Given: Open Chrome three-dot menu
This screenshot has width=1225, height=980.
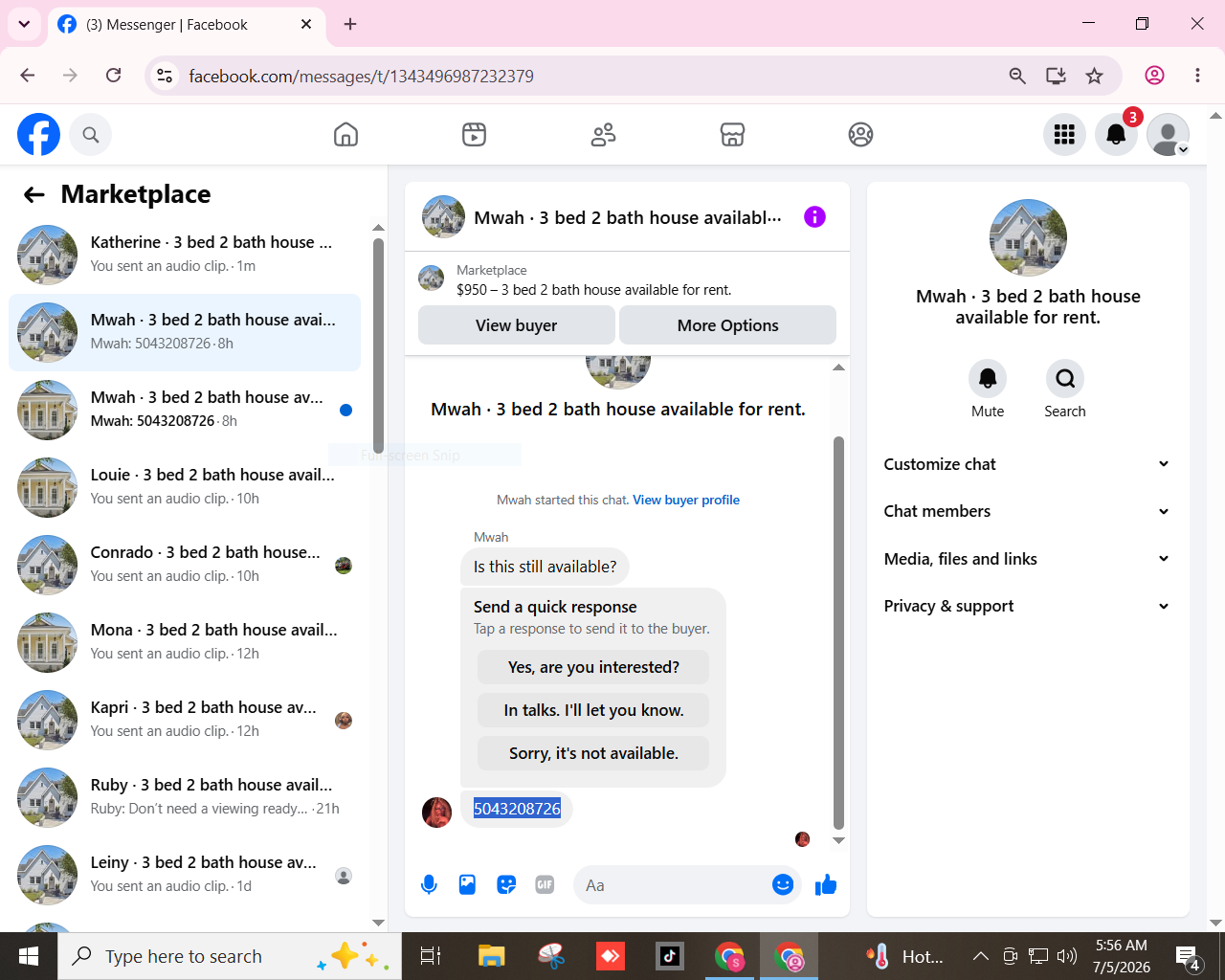Looking at the screenshot, I should tap(1197, 76).
